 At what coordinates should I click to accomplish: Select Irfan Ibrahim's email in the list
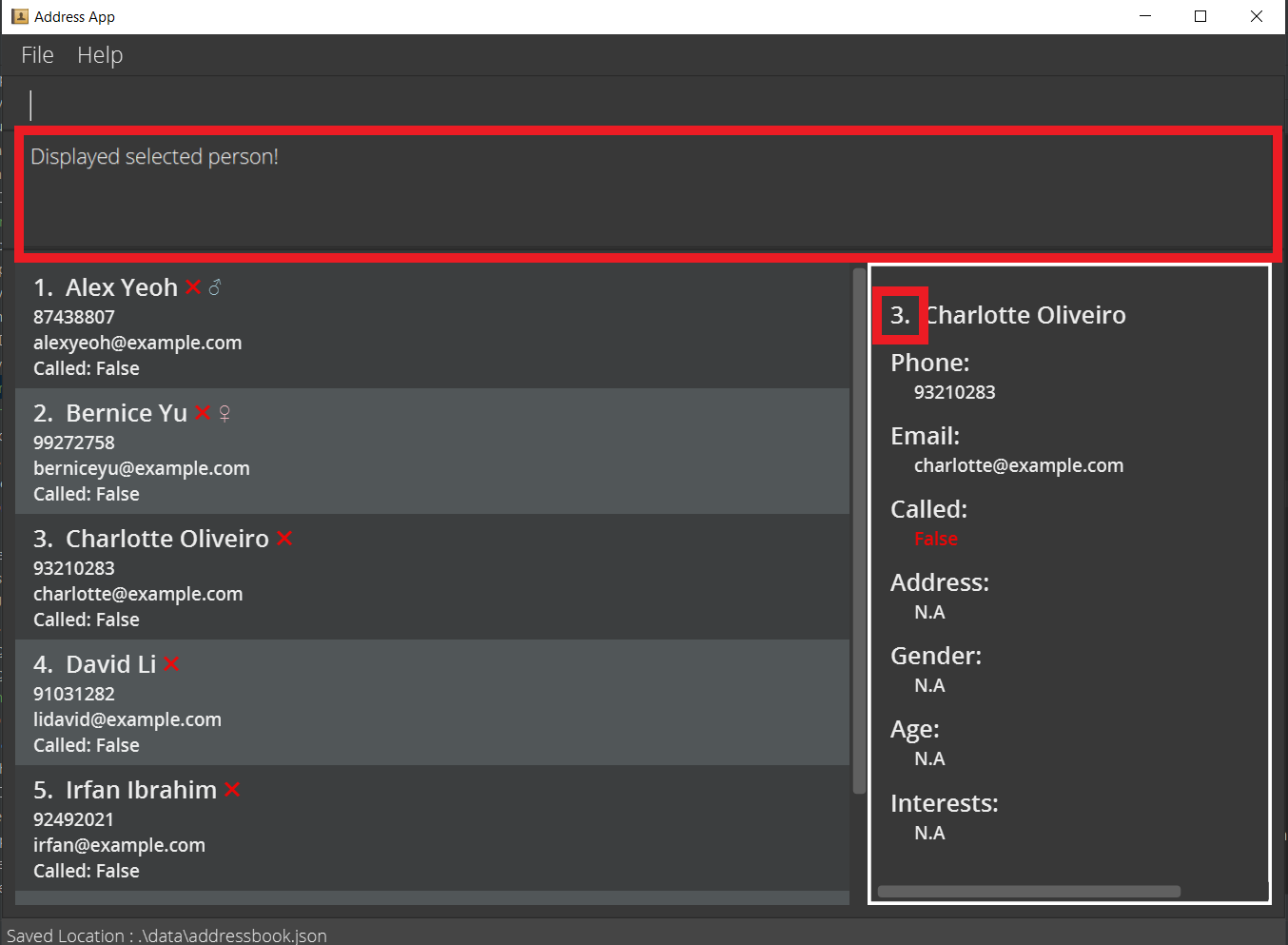point(119,845)
